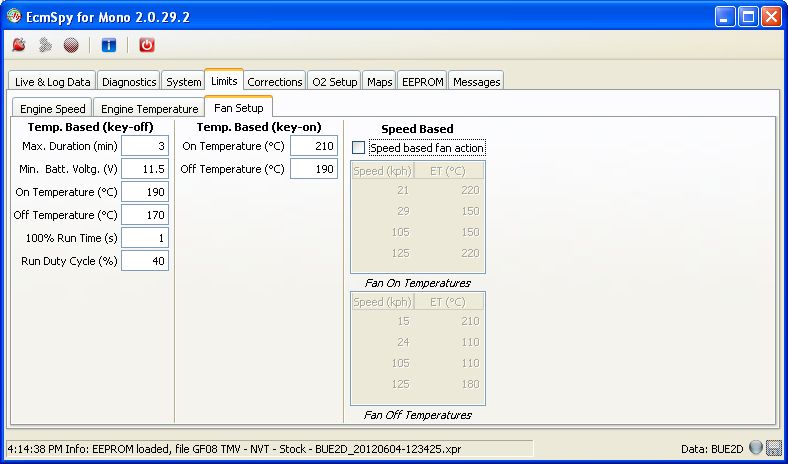Click the red record log button
Viewport: 788px width, 464px height.
coord(70,45)
